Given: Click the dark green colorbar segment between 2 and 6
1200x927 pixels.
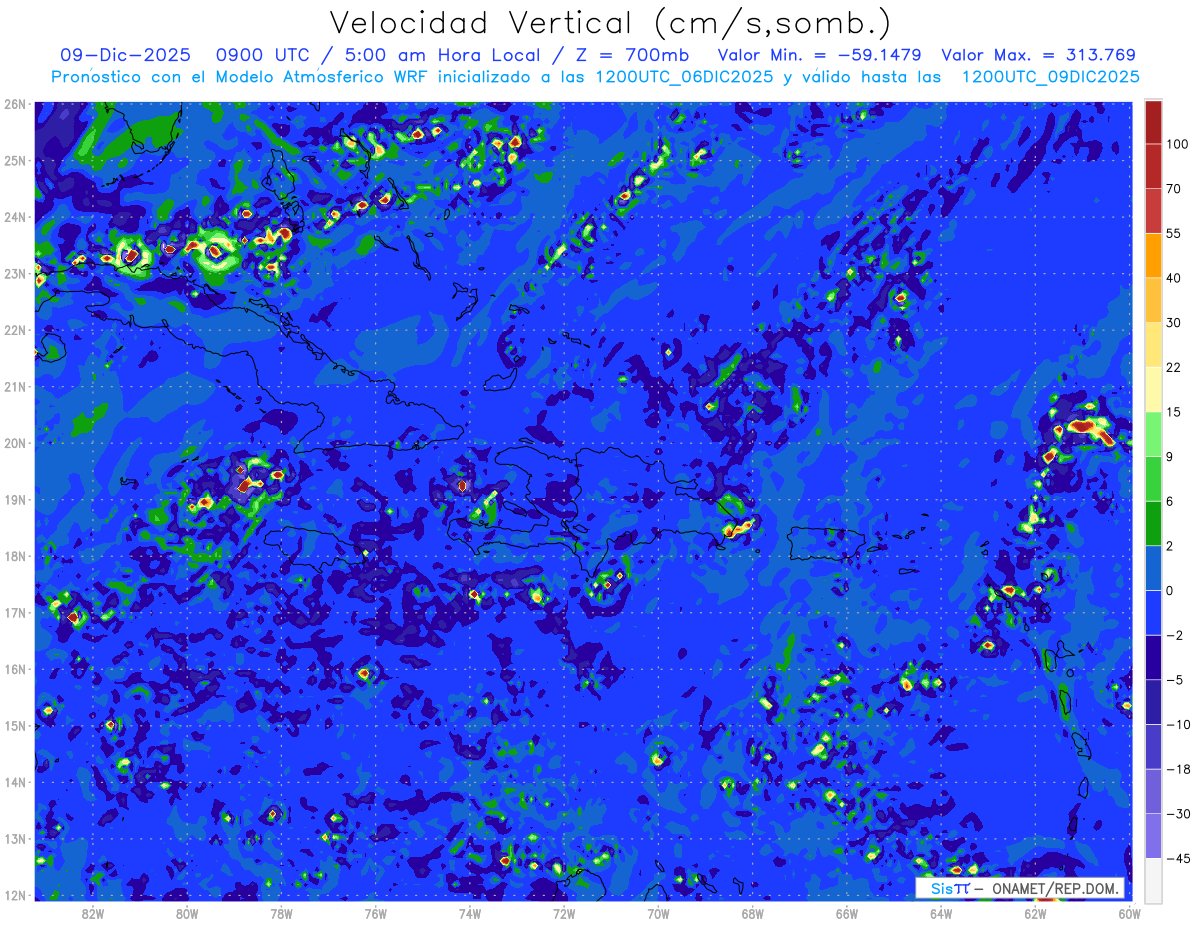Looking at the screenshot, I should (x=1153, y=523).
